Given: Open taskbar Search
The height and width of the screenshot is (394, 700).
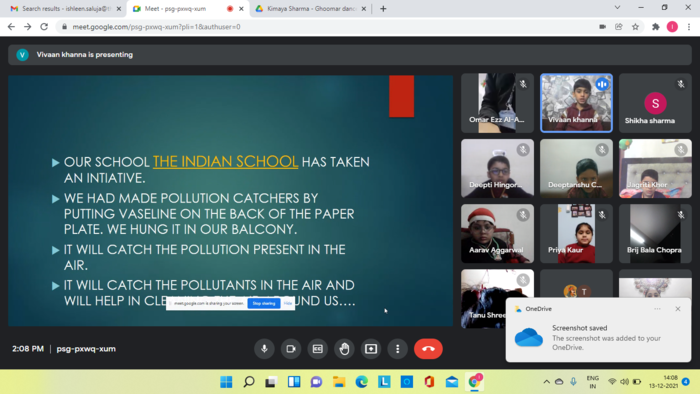Looking at the screenshot, I should pyautogui.click(x=249, y=382).
